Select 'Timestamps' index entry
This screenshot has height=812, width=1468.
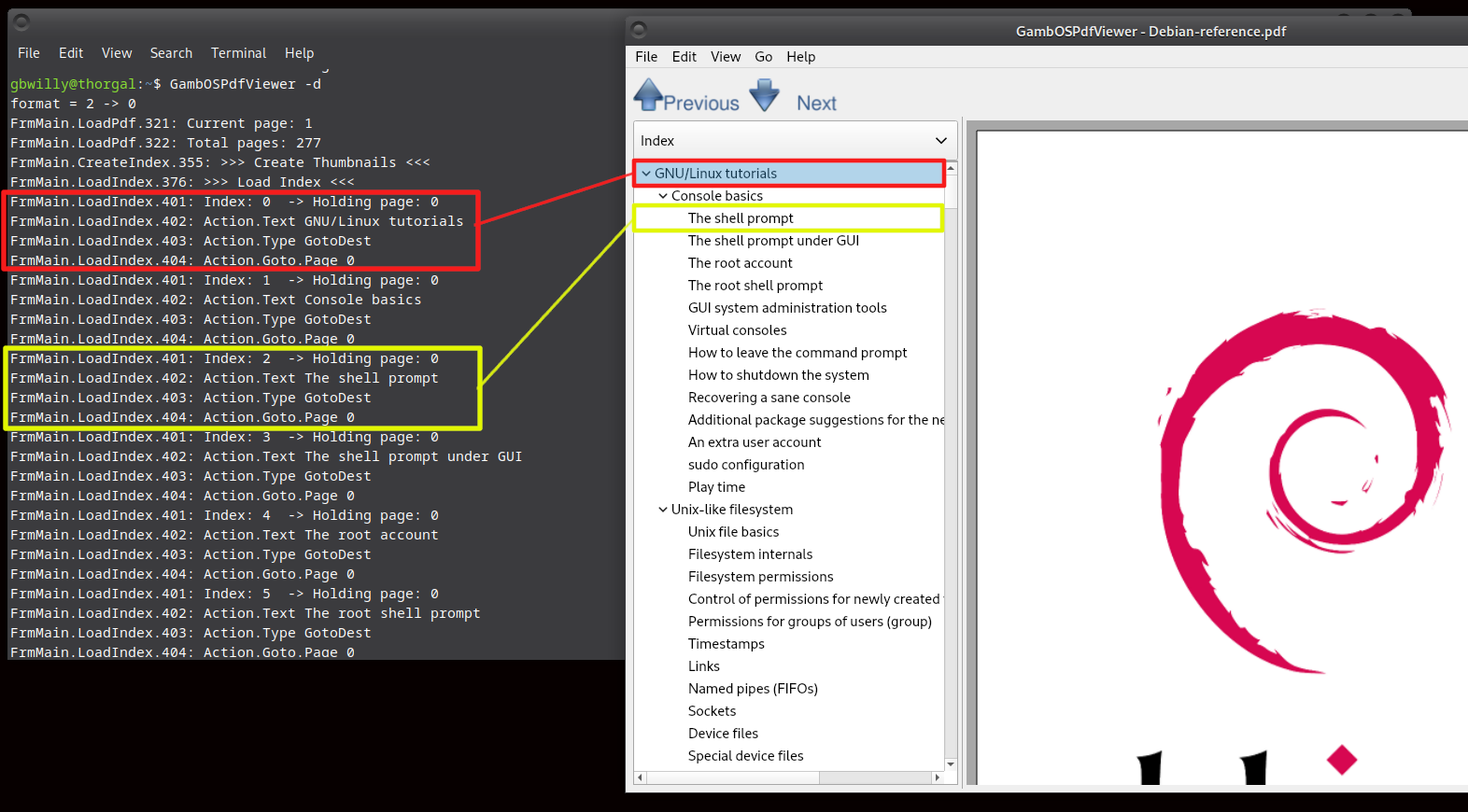coord(727,644)
